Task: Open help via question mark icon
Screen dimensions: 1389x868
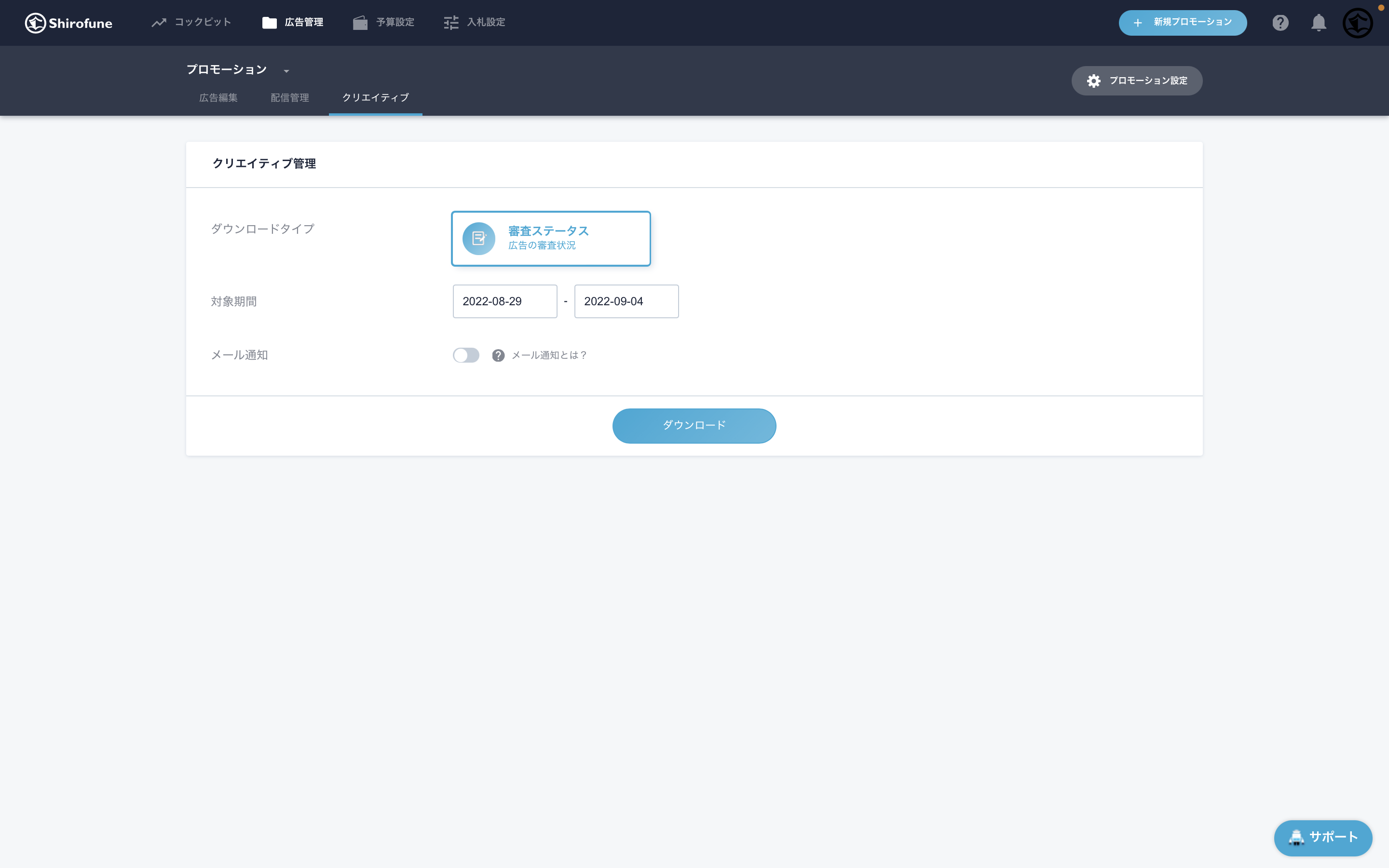Action: click(1280, 22)
